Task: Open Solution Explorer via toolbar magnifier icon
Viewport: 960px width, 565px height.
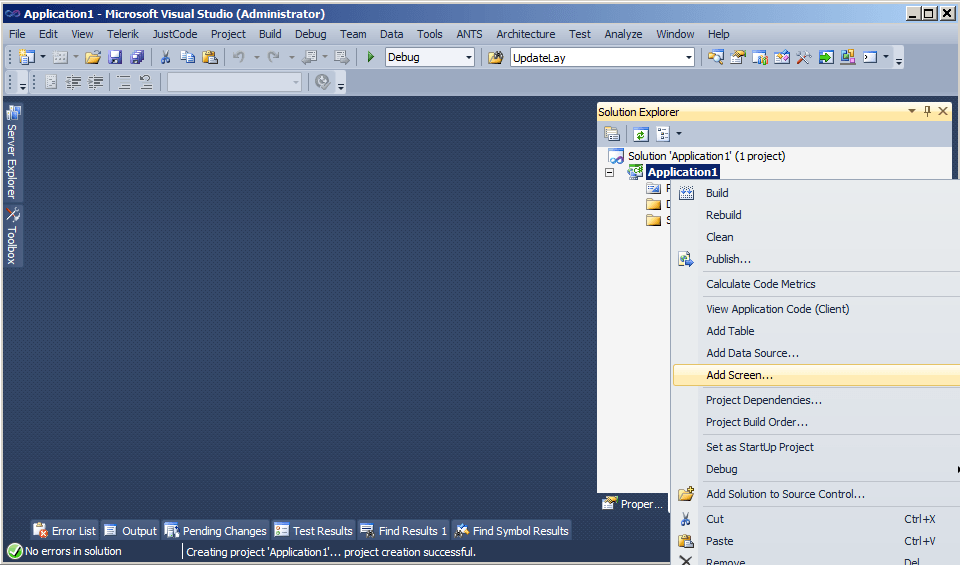Action: [716, 58]
